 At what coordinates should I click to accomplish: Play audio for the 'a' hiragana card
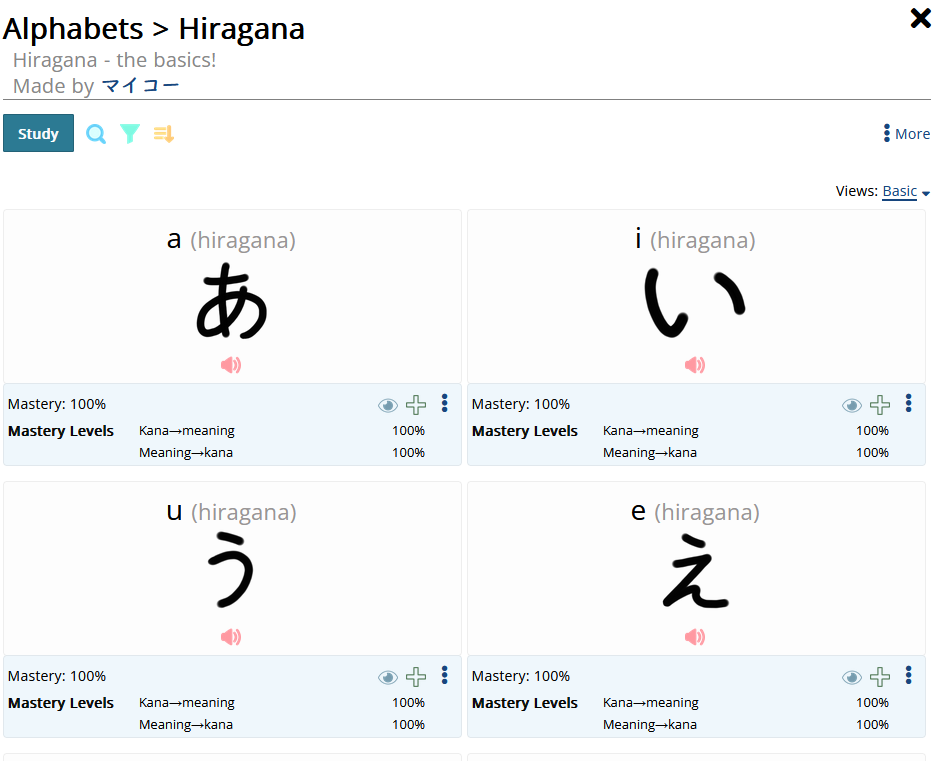(231, 365)
